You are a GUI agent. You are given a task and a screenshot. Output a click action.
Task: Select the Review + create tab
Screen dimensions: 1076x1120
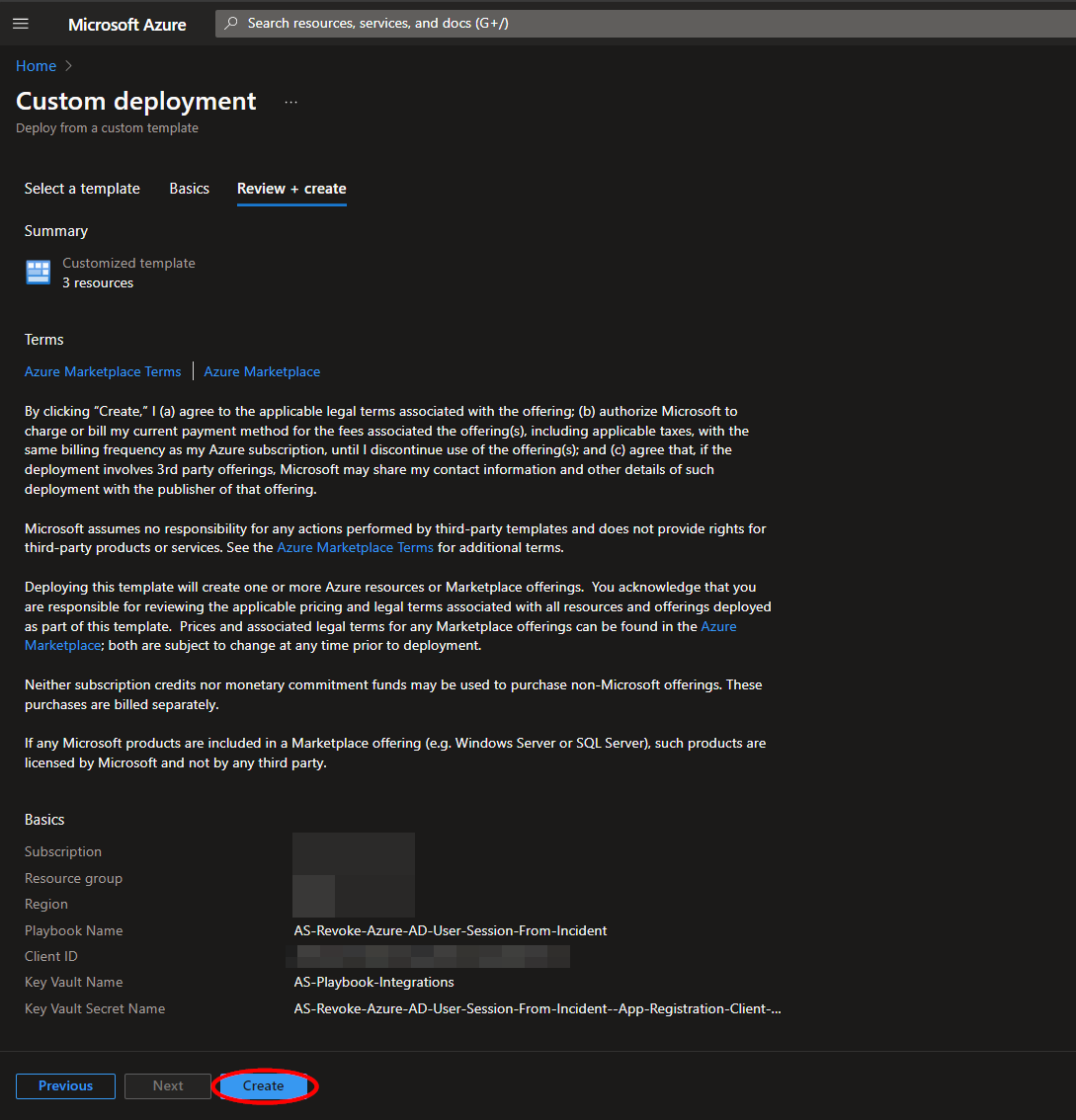[x=291, y=189]
